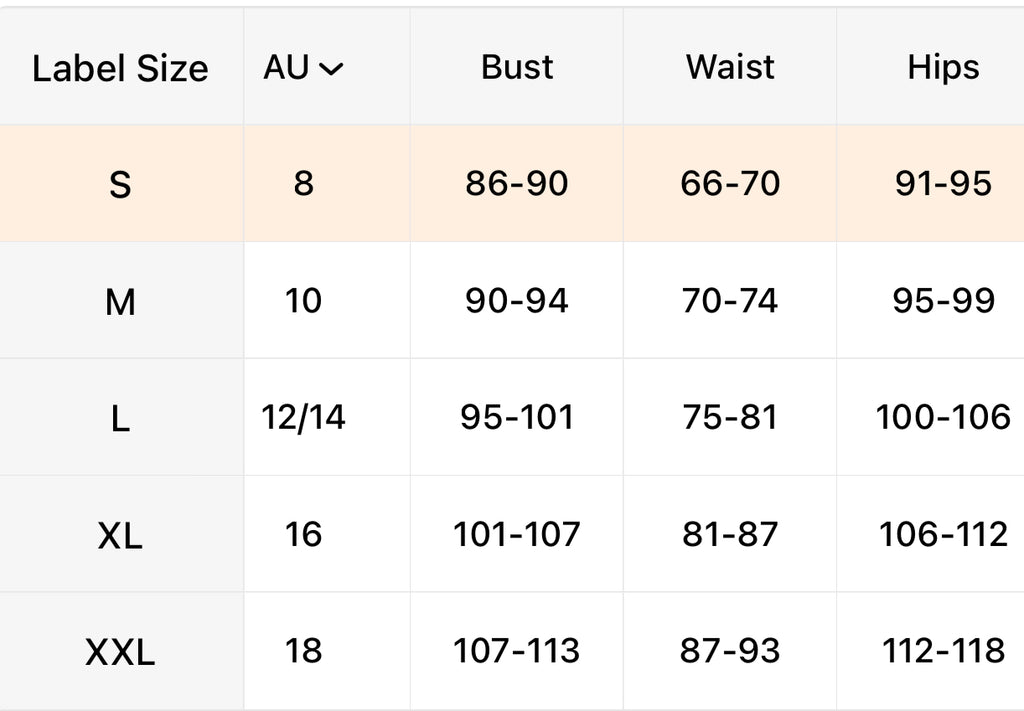Select the 112-118 hips measurement
This screenshot has width=1024, height=711.
943,651
